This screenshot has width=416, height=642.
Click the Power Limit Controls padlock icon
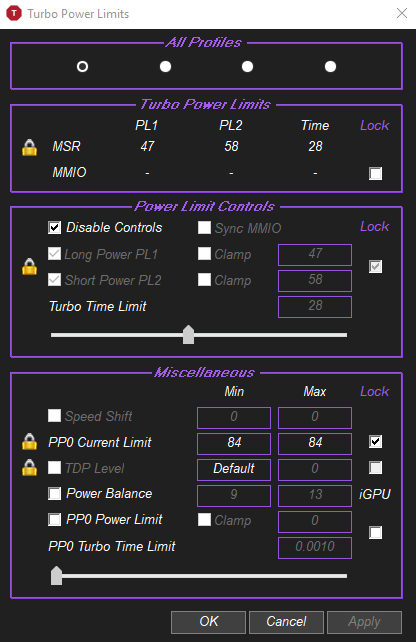click(29, 266)
